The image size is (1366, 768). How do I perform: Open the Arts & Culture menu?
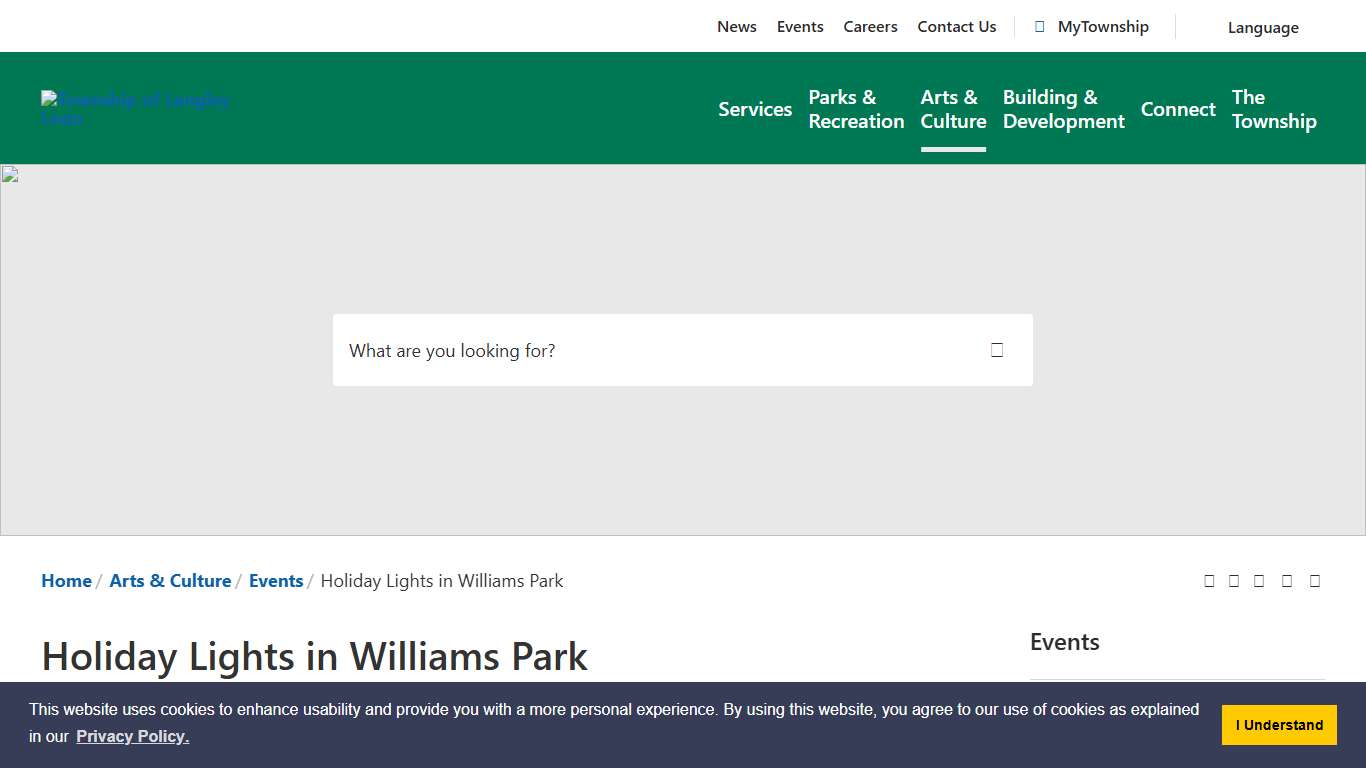point(953,109)
